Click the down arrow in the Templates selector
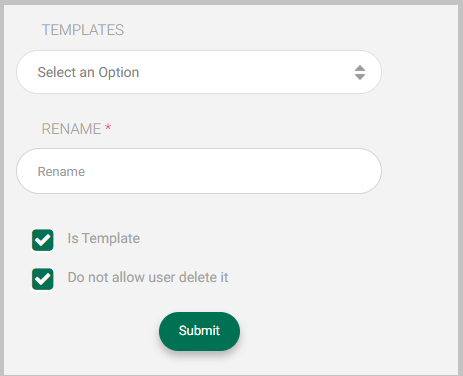Screen dimensions: 463x376 coord(360,77)
